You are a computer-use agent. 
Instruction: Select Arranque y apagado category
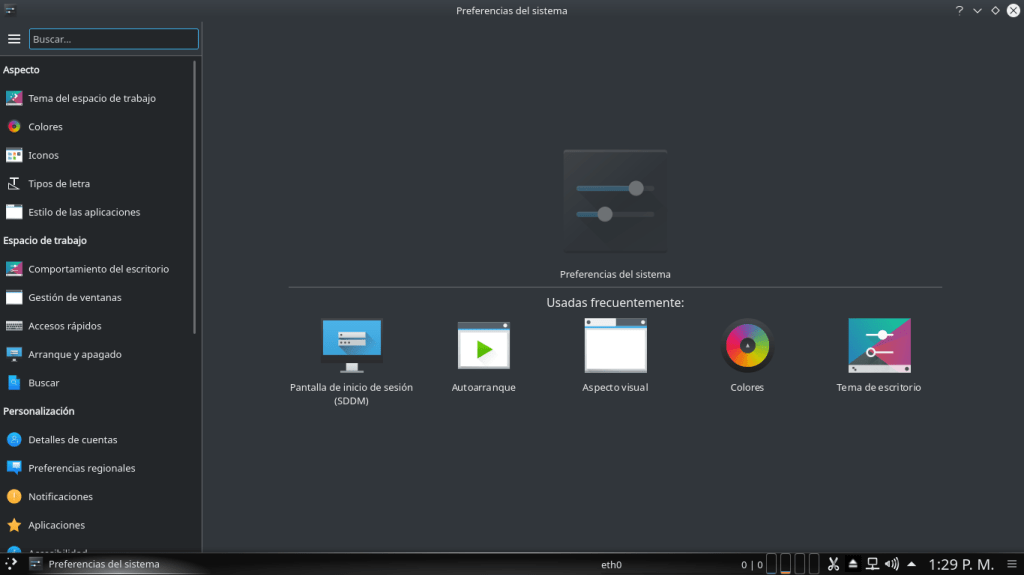coord(75,354)
